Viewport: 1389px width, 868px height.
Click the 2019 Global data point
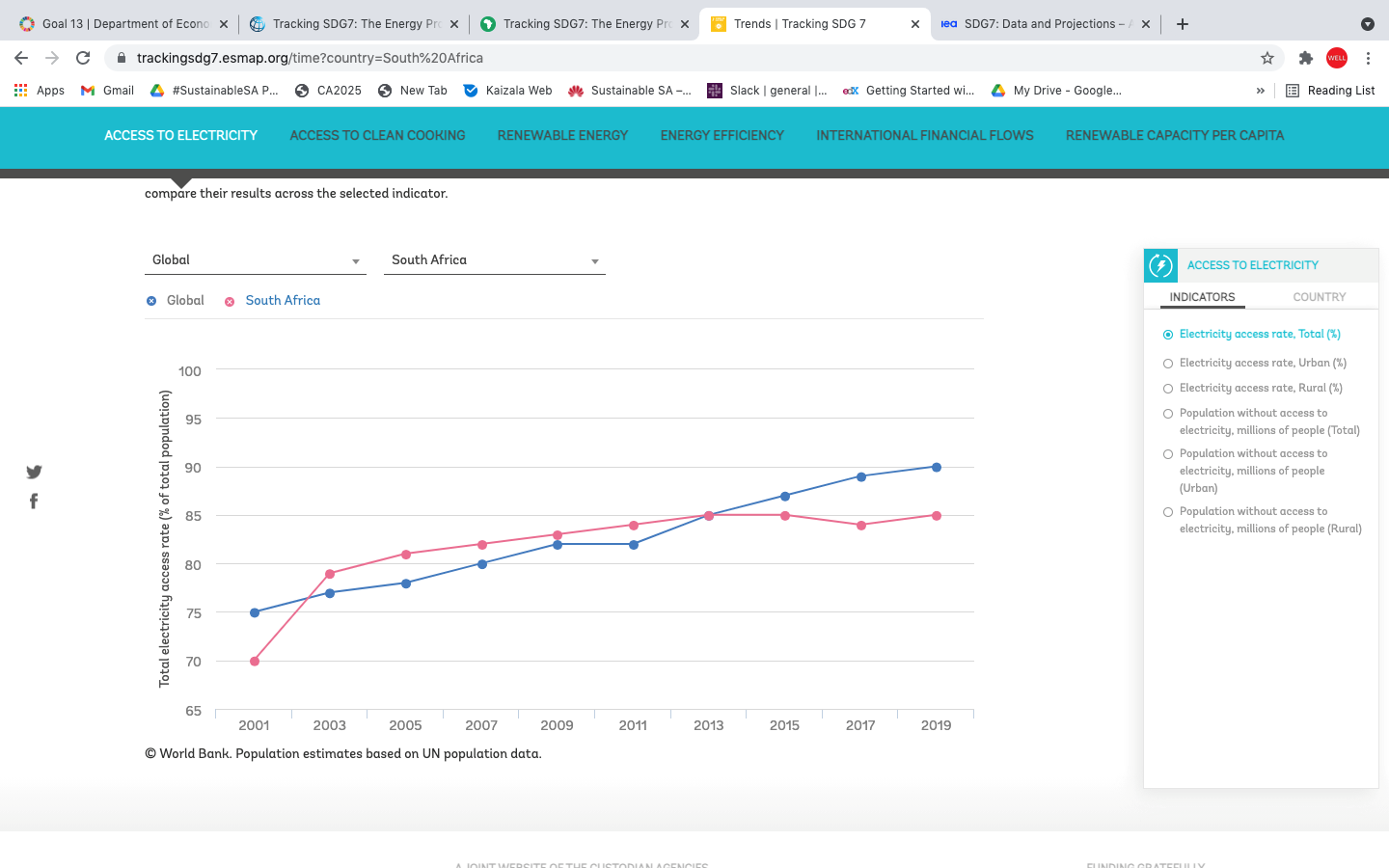click(936, 468)
